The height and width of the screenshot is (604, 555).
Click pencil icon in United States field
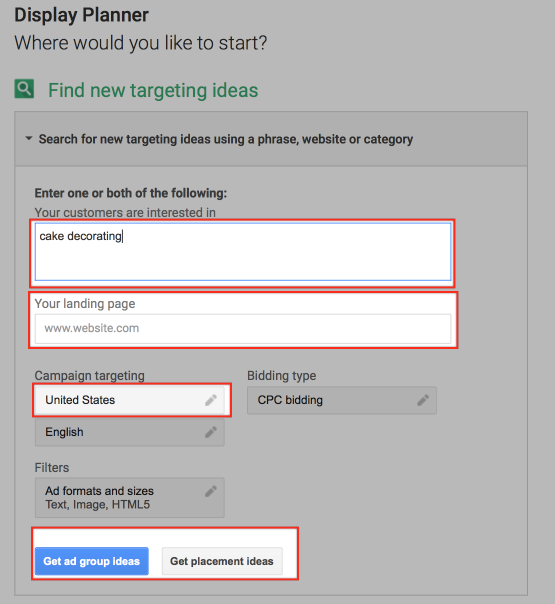211,400
